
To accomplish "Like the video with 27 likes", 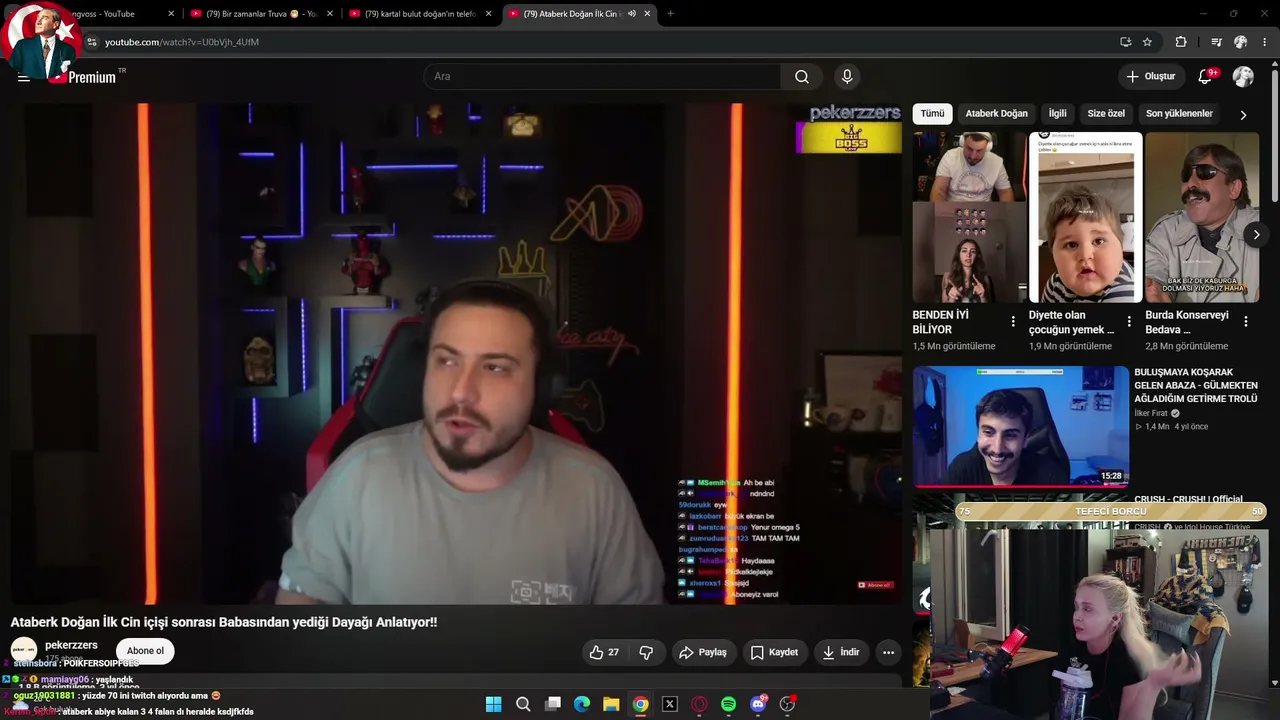I will click(604, 652).
